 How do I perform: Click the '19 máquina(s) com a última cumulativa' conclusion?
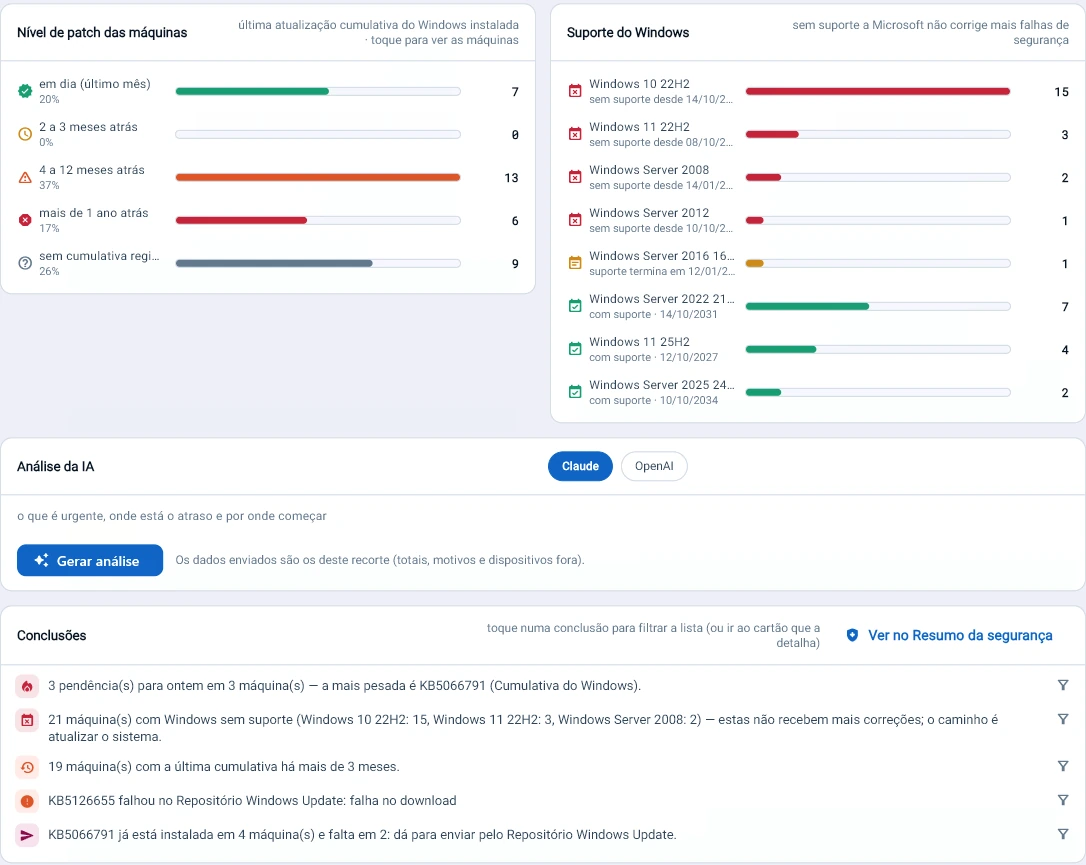click(x=224, y=767)
